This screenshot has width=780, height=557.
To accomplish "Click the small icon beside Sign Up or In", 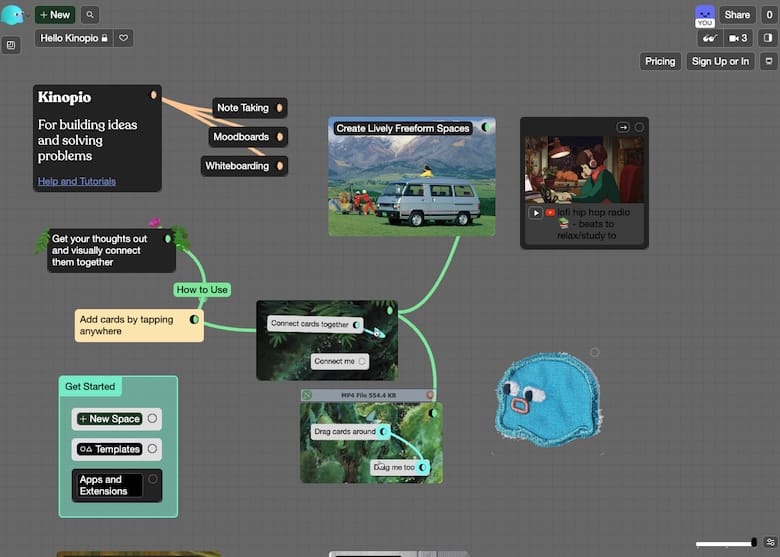I will [x=769, y=61].
